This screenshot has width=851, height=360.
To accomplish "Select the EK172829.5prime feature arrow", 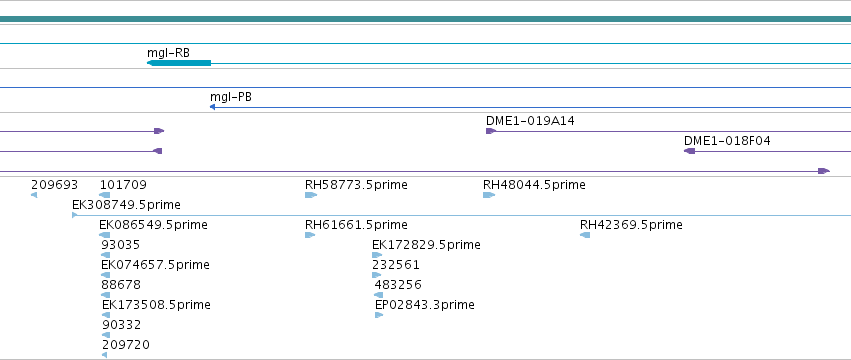I will [377, 255].
